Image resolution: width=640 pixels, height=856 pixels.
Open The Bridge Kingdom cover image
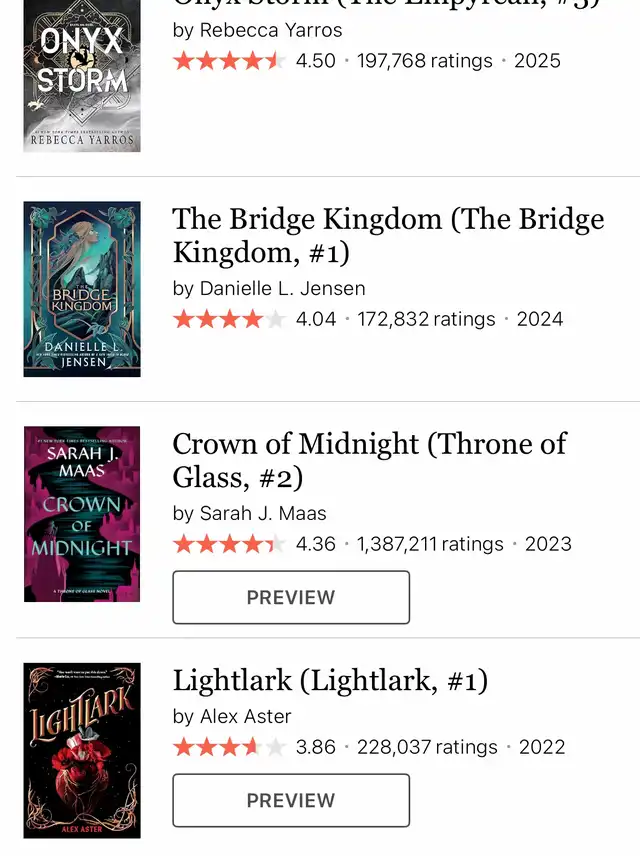tap(82, 289)
